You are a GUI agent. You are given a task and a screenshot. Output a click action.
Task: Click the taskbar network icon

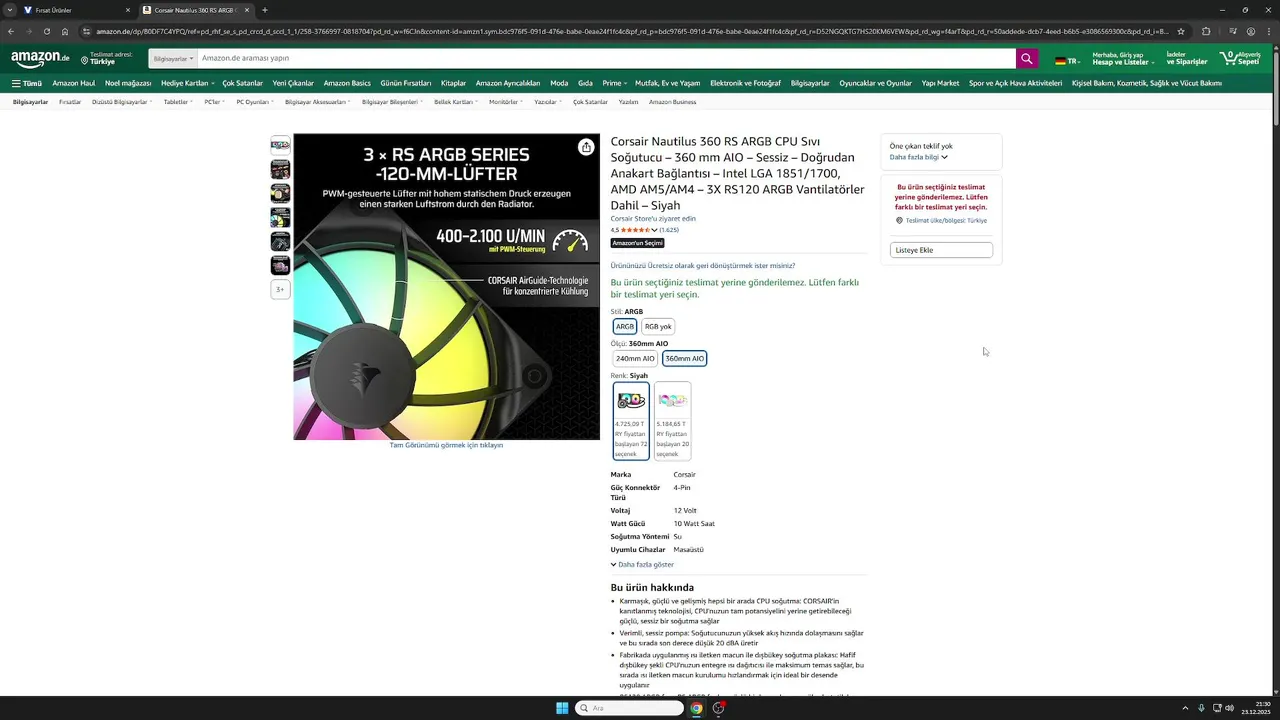(x=1217, y=708)
